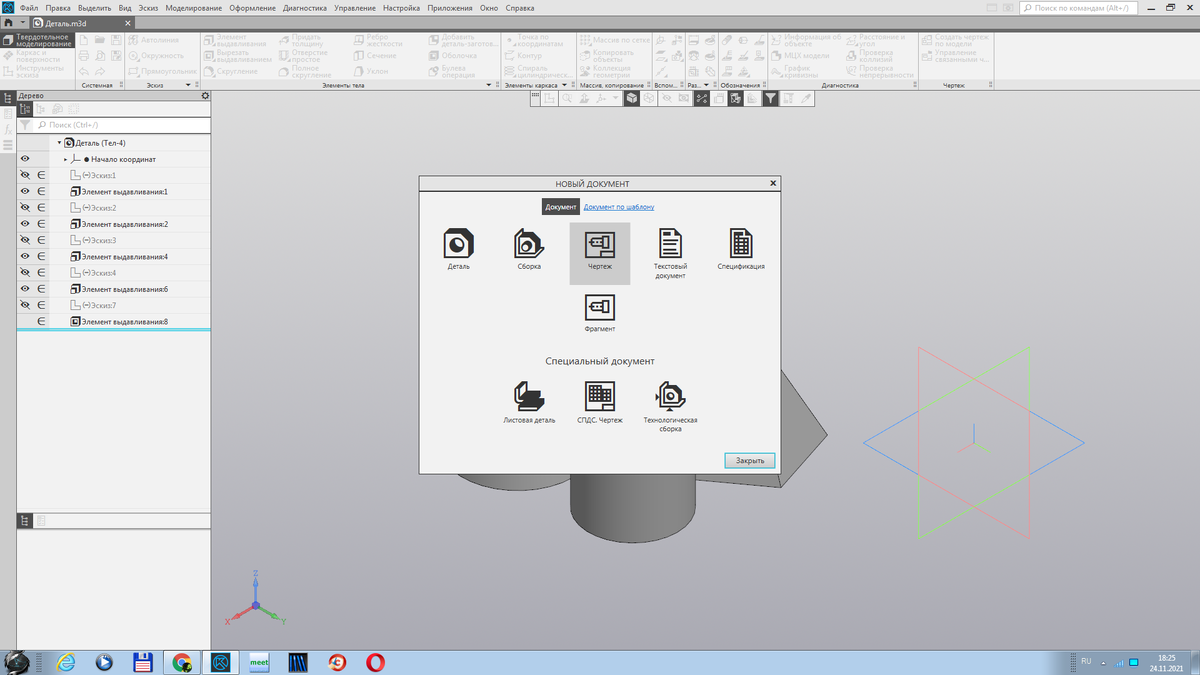
Task: Choose Текстовый документ in the dialog
Action: click(x=670, y=253)
